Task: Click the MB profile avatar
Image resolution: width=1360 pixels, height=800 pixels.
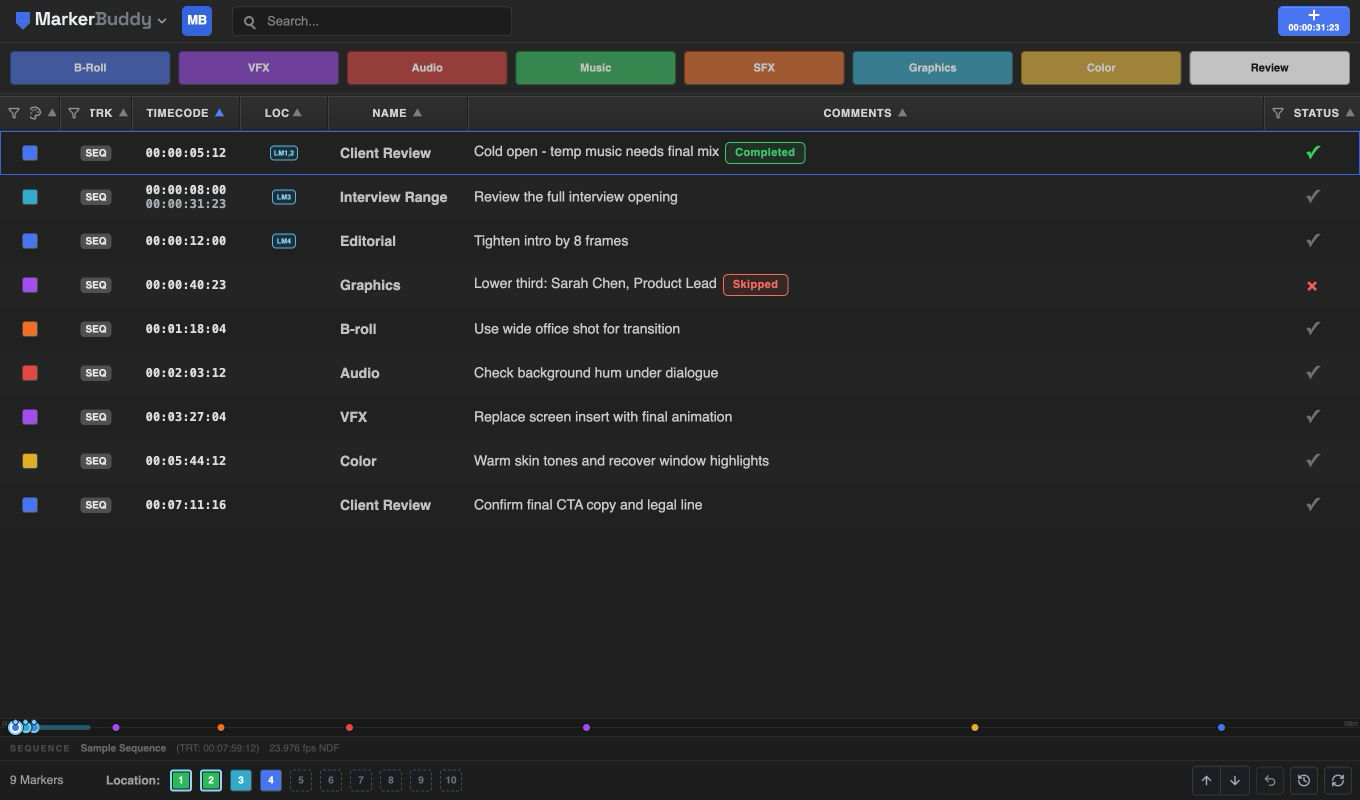Action: 197,20
